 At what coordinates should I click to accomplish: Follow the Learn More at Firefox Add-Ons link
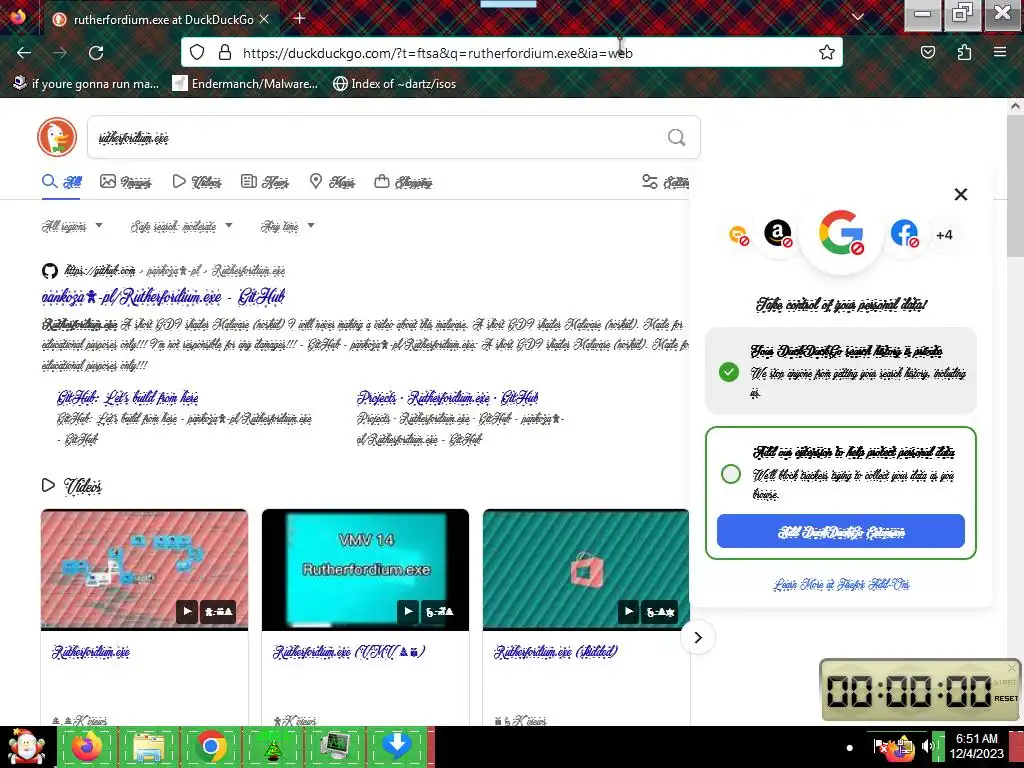pyautogui.click(x=841, y=584)
